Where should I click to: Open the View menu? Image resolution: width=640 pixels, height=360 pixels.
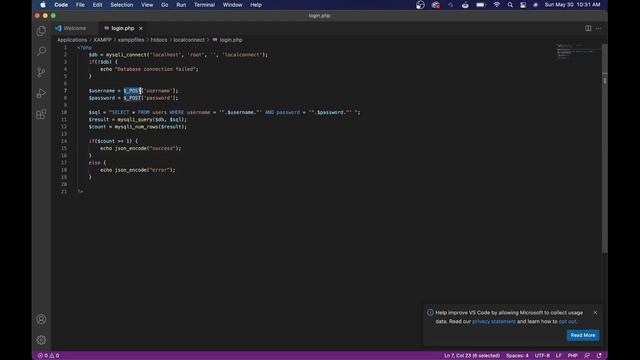click(x=147, y=5)
